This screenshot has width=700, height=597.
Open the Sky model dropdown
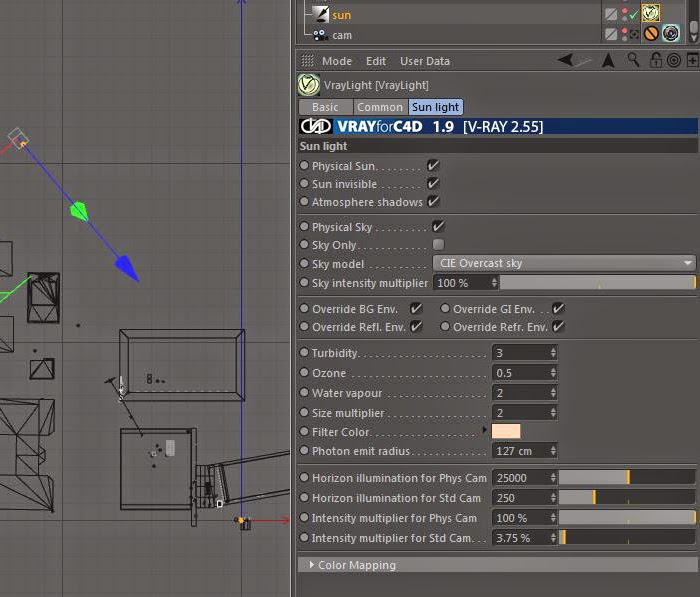coord(564,263)
